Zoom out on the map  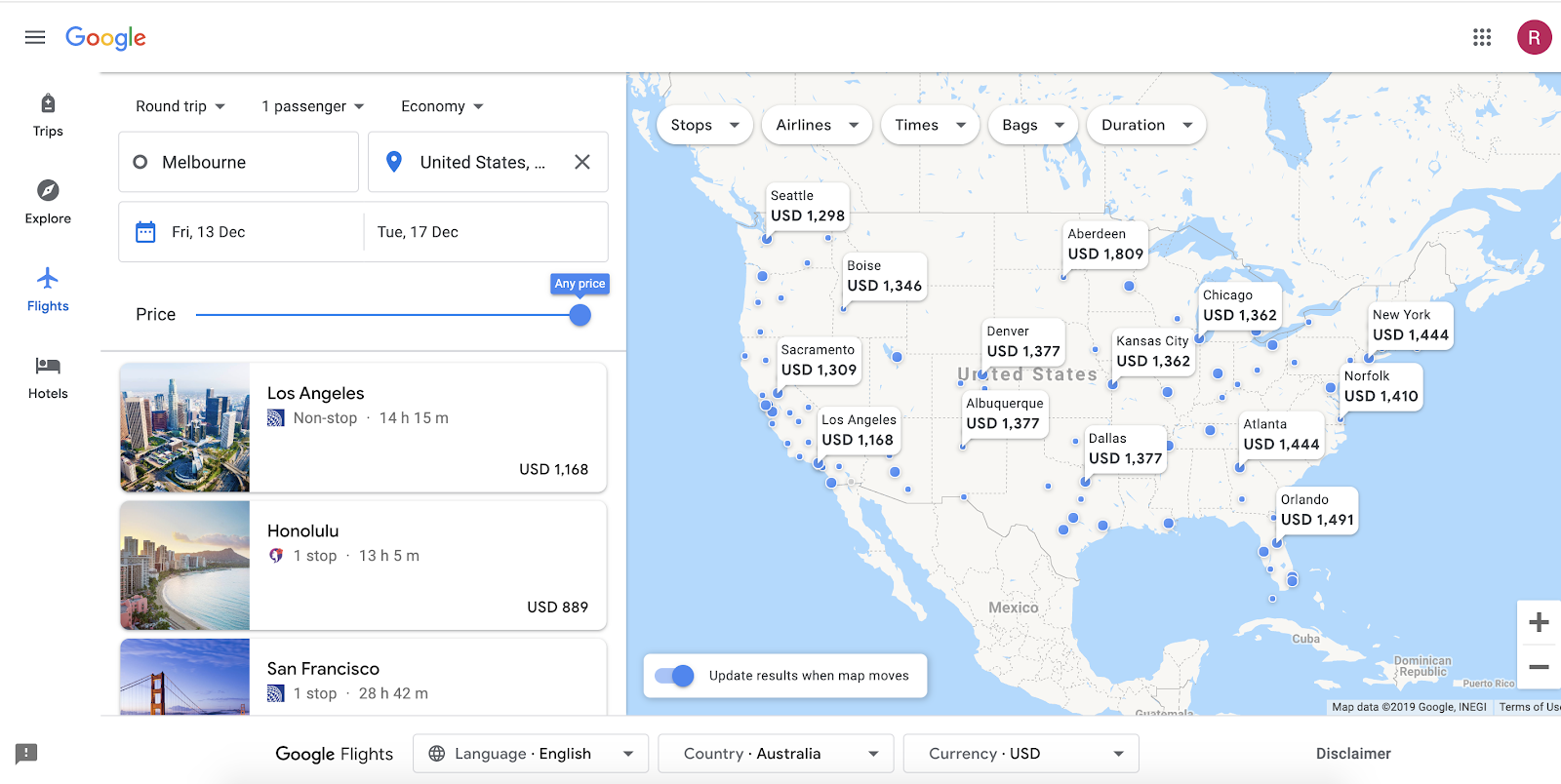tap(1539, 667)
